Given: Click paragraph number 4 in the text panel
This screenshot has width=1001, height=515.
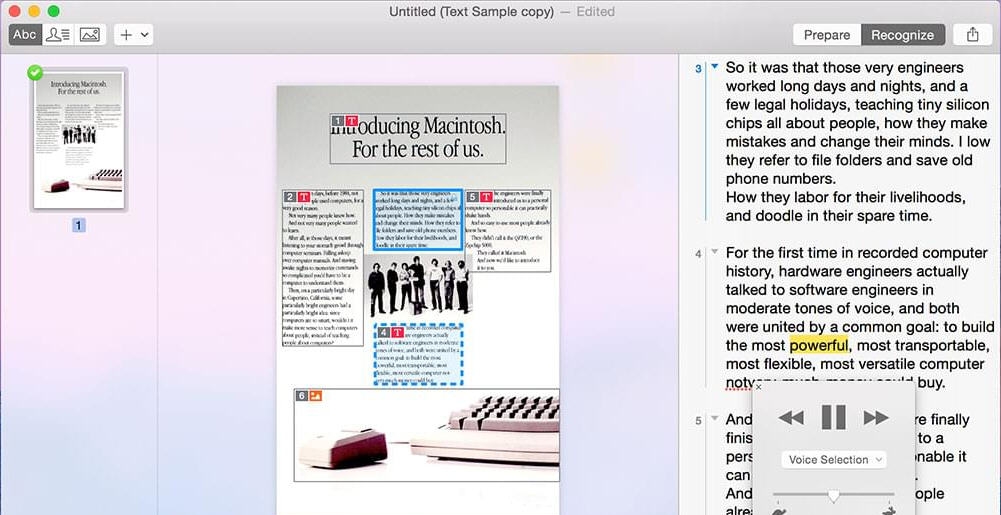Looking at the screenshot, I should (698, 254).
